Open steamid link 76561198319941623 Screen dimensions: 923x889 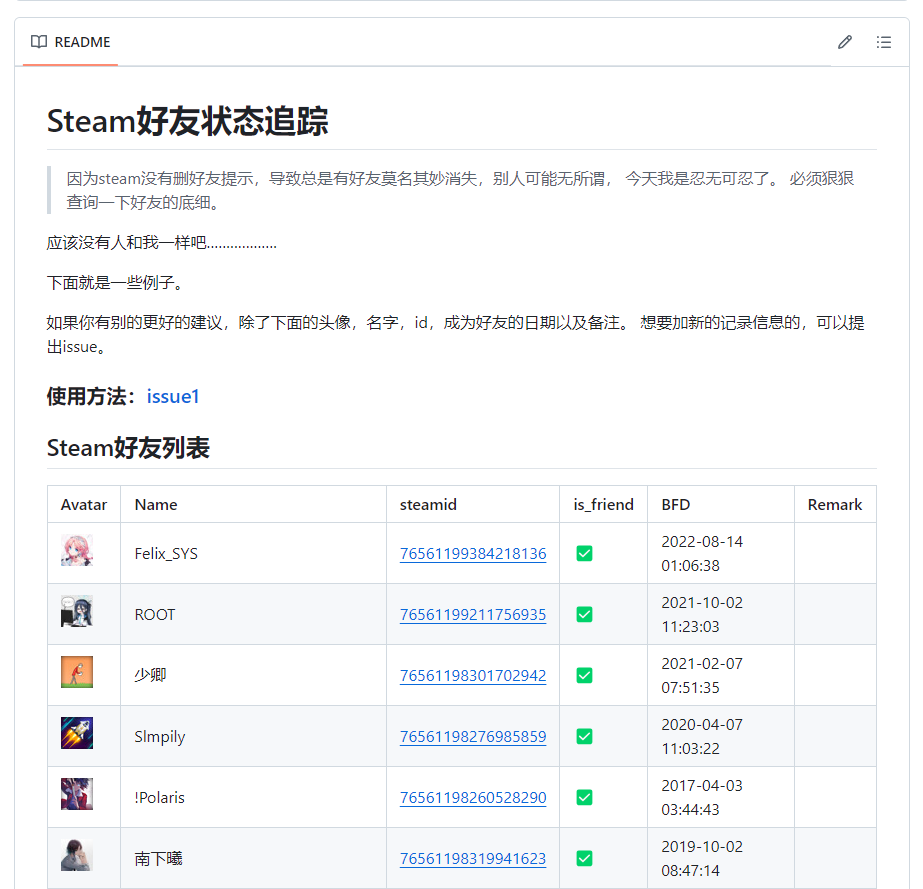[473, 858]
